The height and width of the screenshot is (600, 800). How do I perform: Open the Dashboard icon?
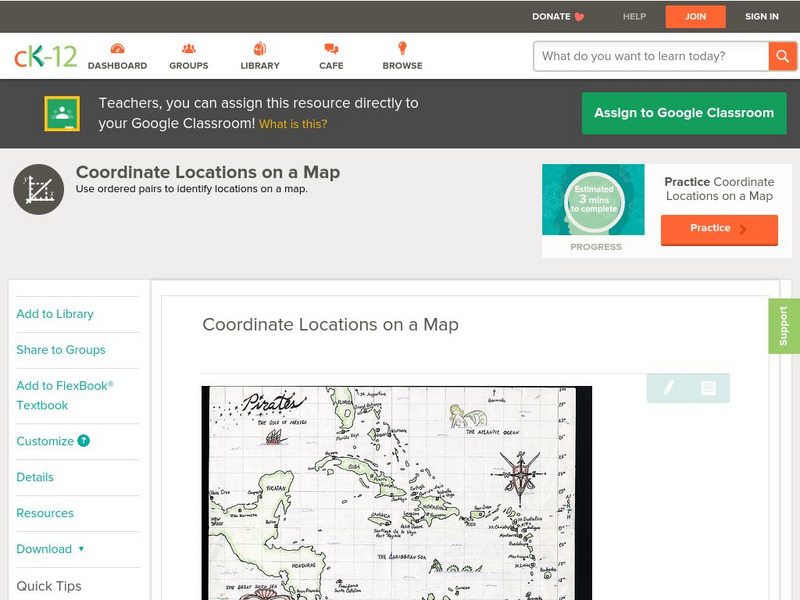click(117, 49)
